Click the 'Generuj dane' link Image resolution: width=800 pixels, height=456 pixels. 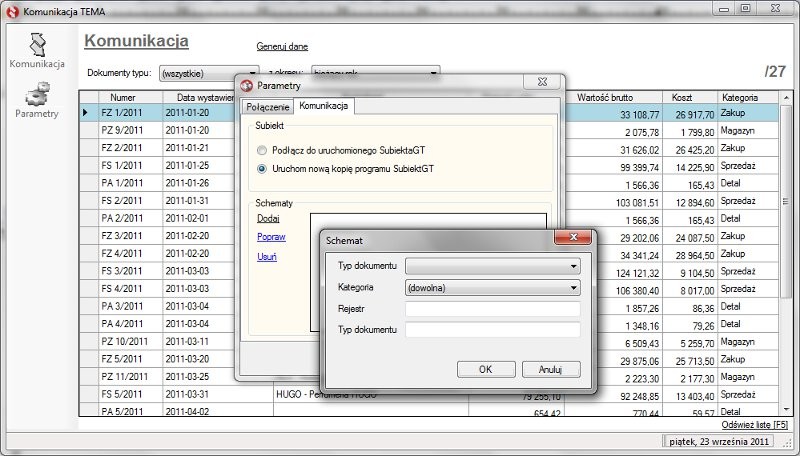[283, 46]
